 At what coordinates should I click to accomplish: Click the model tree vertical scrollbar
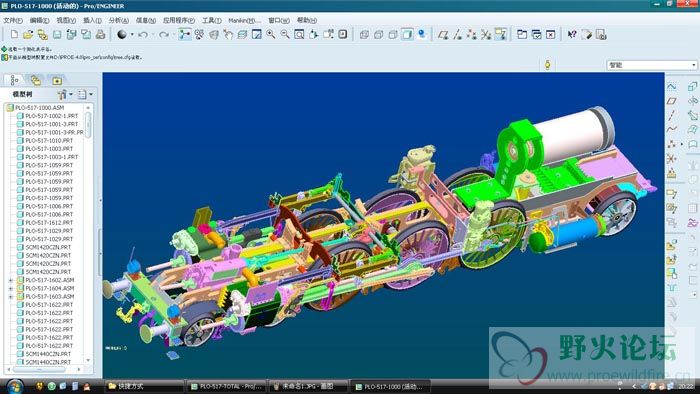coord(88,234)
